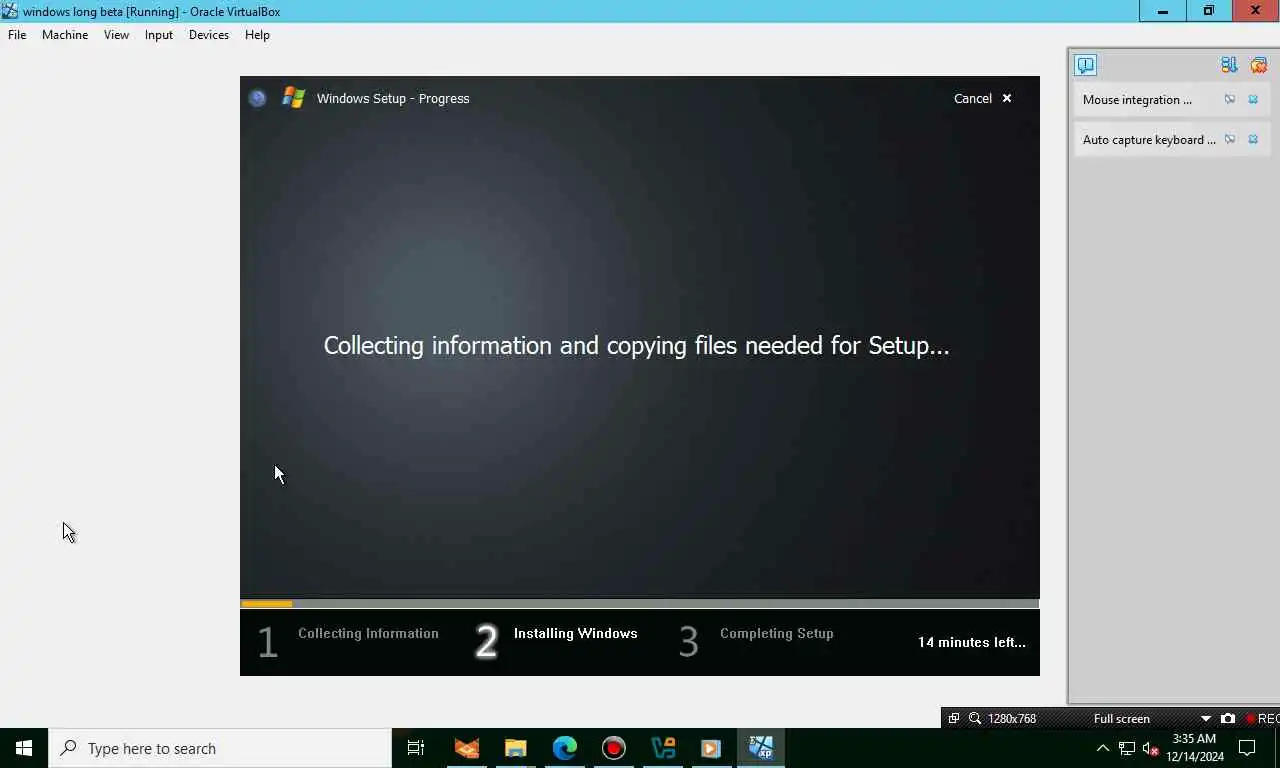Viewport: 1280px width, 768px height.
Task: Open the Windows Start menu
Action: [24, 748]
